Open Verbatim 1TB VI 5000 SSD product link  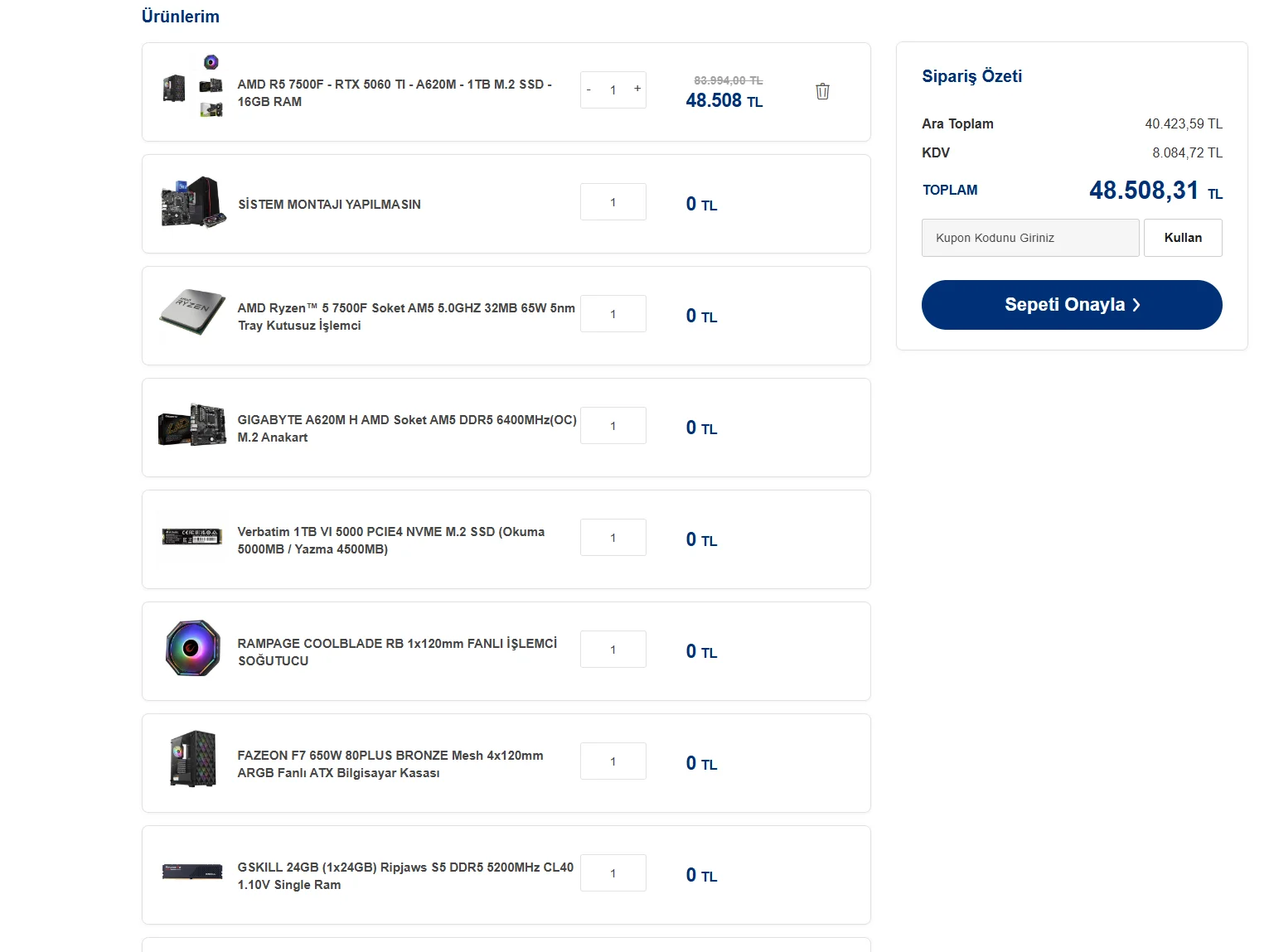point(391,540)
